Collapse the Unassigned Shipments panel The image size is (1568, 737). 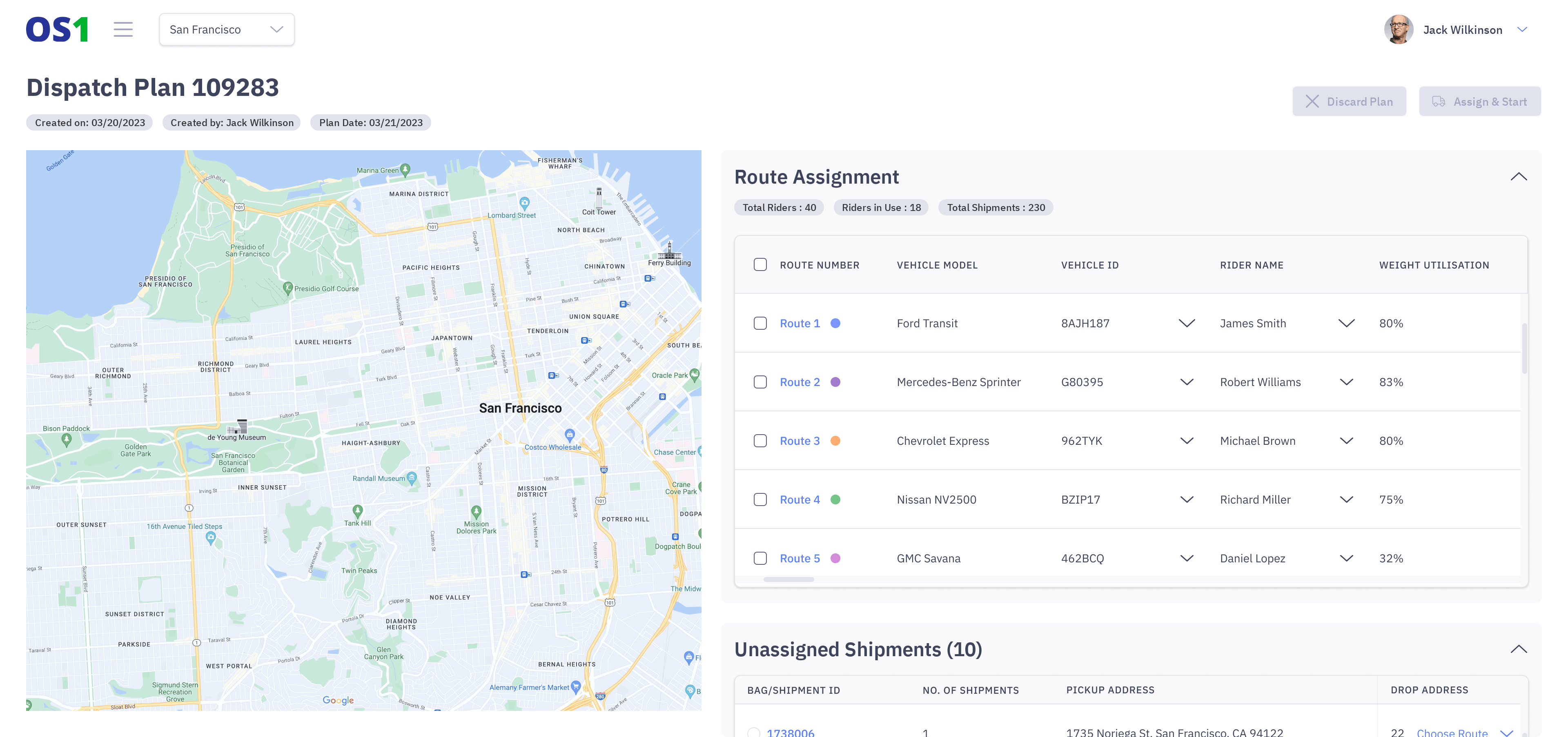tap(1518, 649)
